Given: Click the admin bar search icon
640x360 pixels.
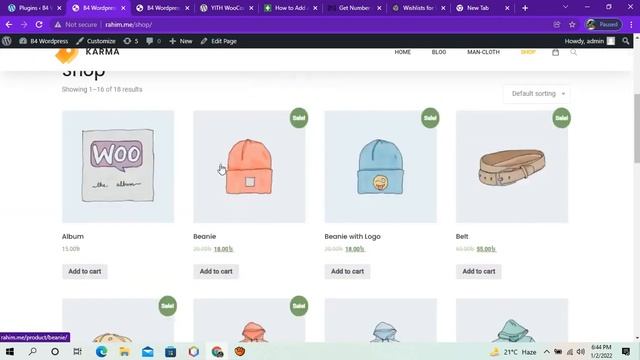Looking at the screenshot, I should pos(626,41).
